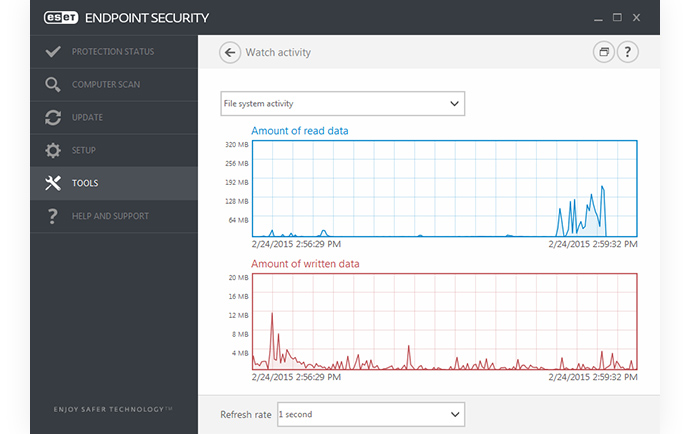Click the 320 MB axis label
Screen dimensions: 690x434
coord(237,144)
